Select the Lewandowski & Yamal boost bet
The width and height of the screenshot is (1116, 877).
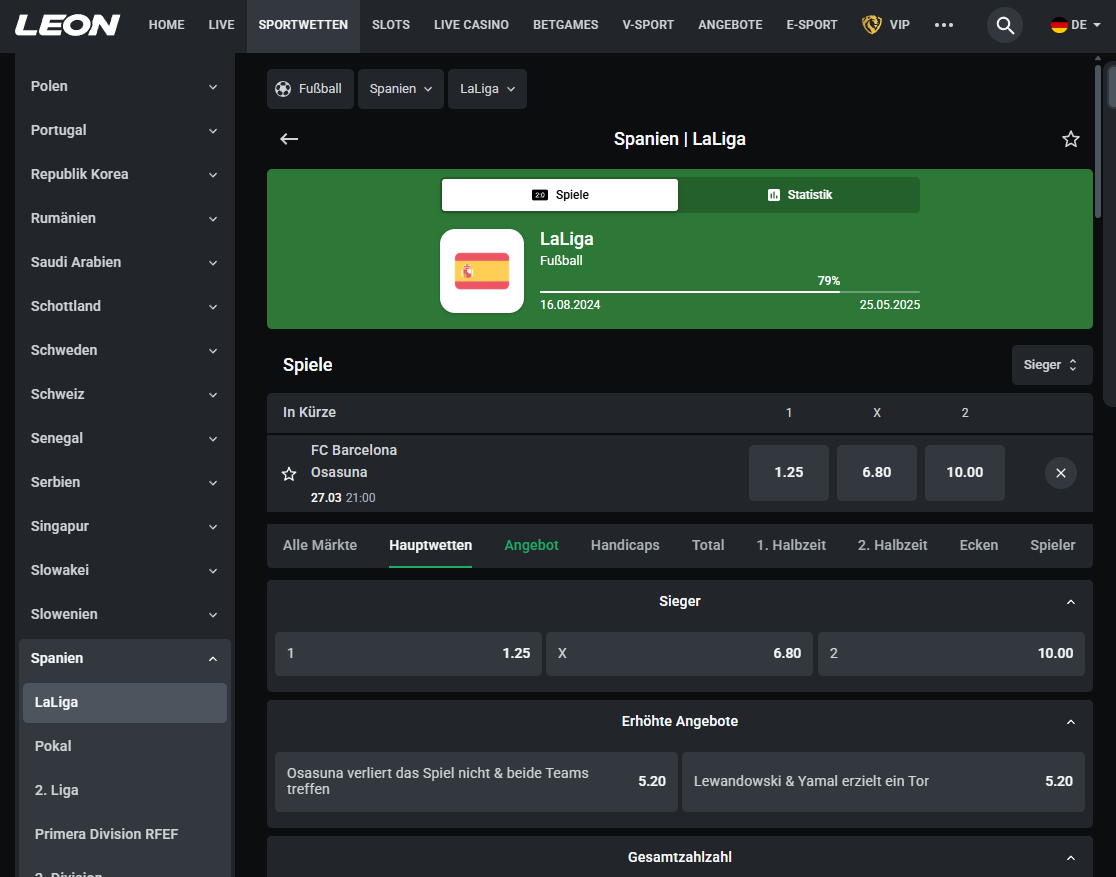pos(884,781)
